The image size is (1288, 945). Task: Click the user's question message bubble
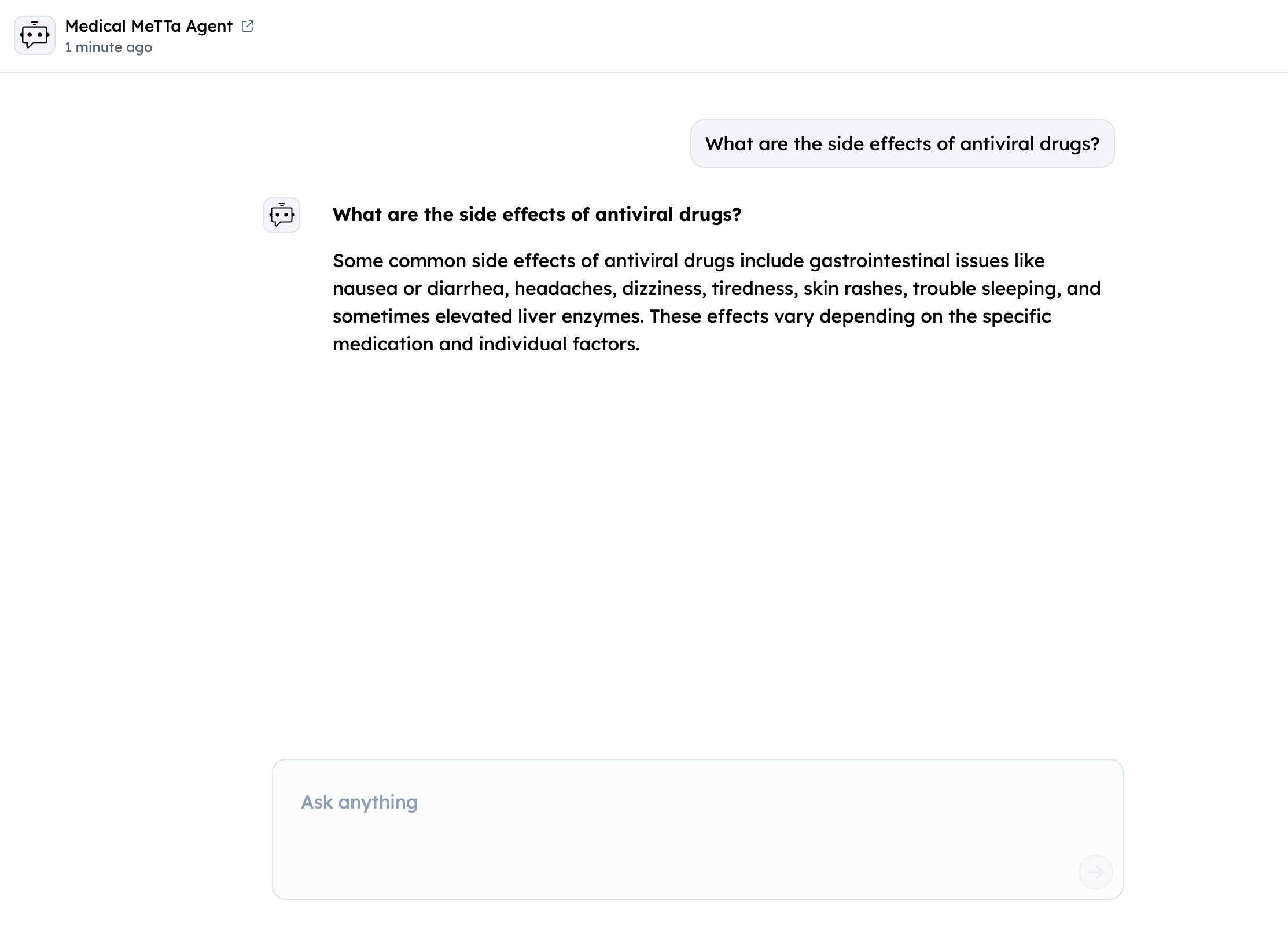pos(902,144)
